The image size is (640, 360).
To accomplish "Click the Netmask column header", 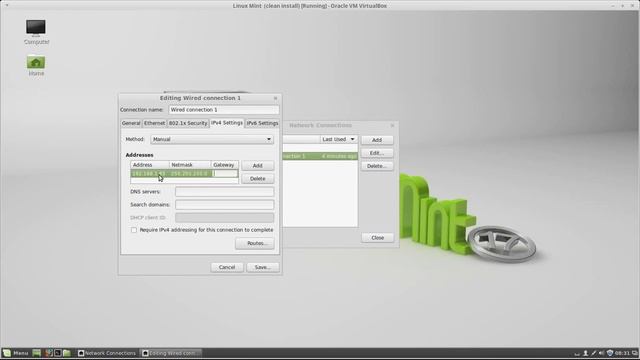I will coord(190,165).
